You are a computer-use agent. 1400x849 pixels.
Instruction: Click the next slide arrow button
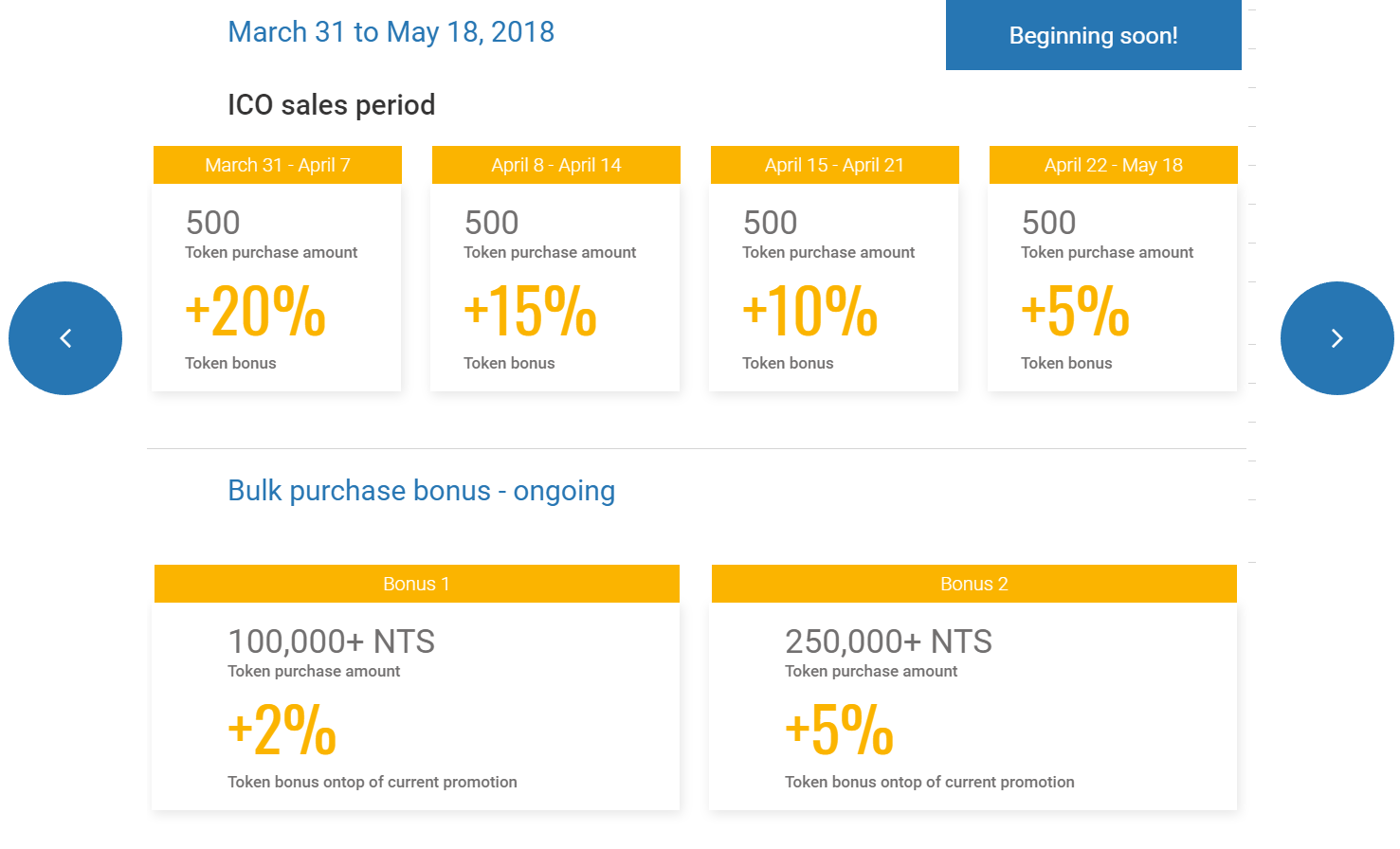click(x=1337, y=338)
